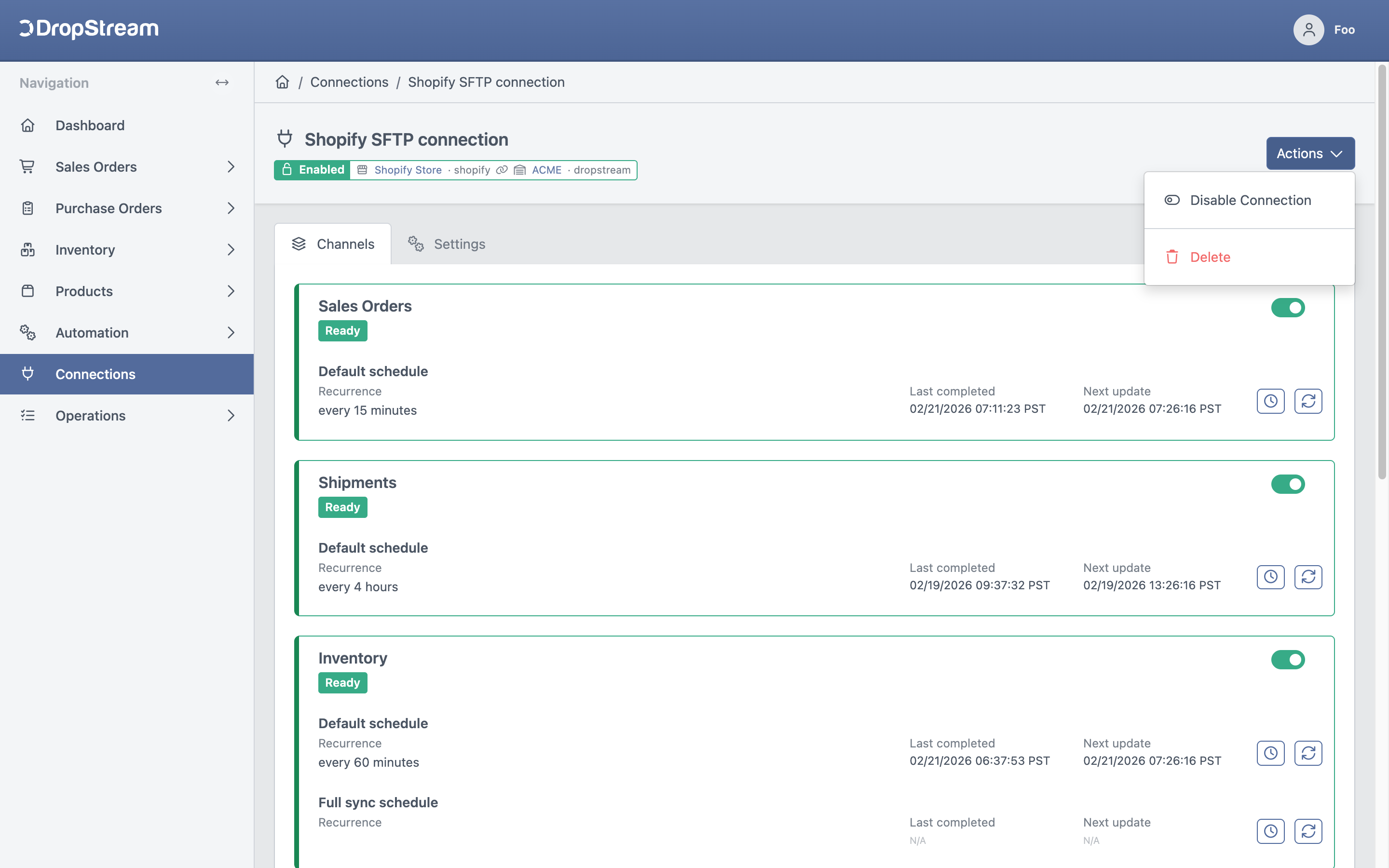Click the Ready badge under Shipments
Viewport: 1389px width, 868px height.
tap(342, 507)
